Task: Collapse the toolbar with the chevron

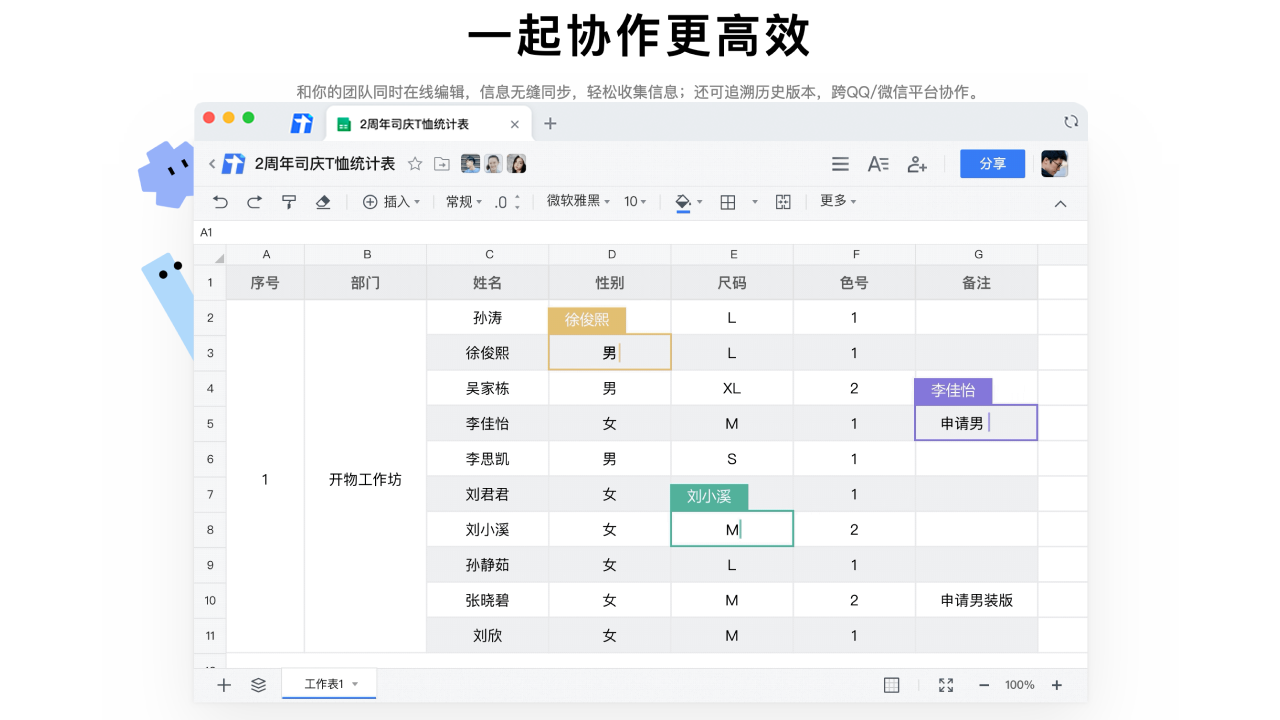Action: (1061, 204)
